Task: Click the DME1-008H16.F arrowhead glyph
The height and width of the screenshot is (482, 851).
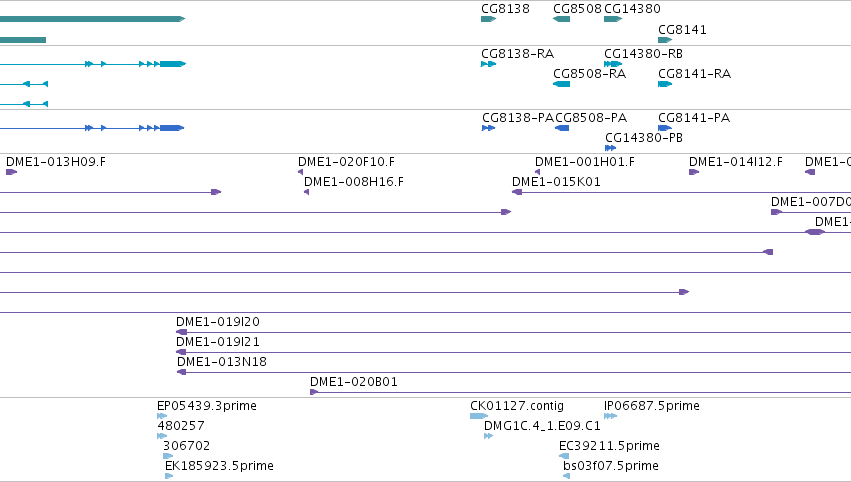Action: coord(307,192)
